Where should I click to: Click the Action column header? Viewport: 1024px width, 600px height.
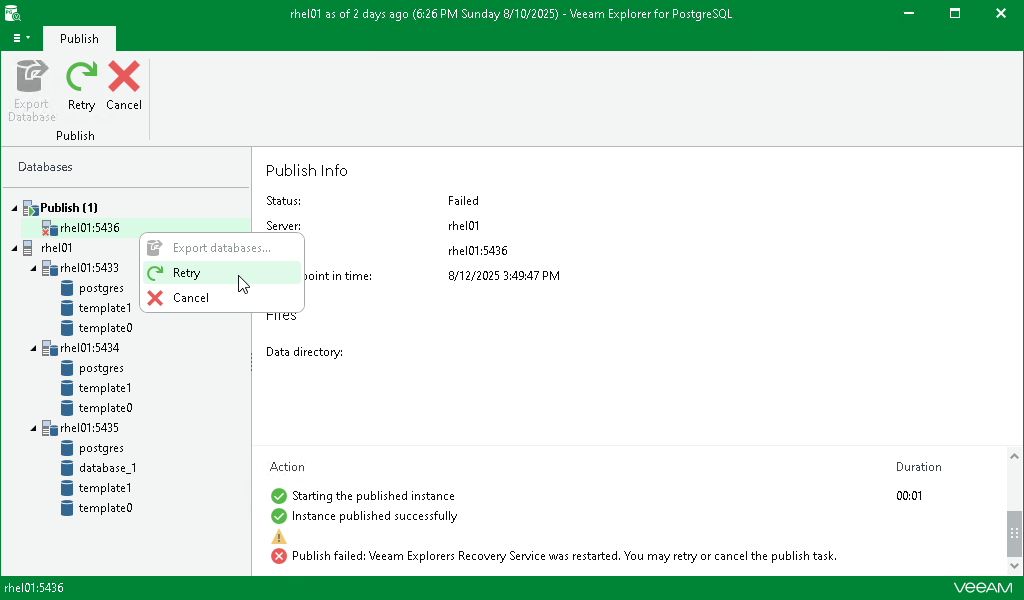coord(287,467)
